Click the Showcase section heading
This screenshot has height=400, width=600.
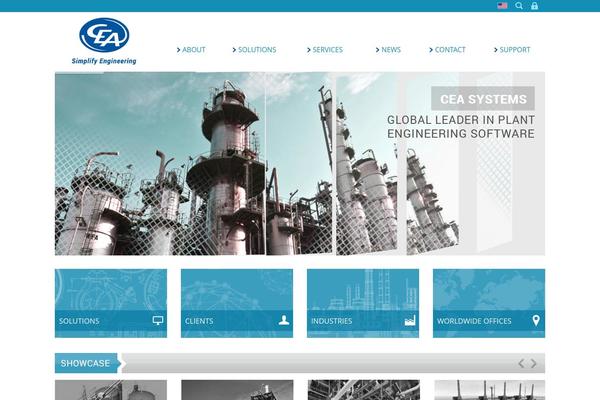point(86,363)
